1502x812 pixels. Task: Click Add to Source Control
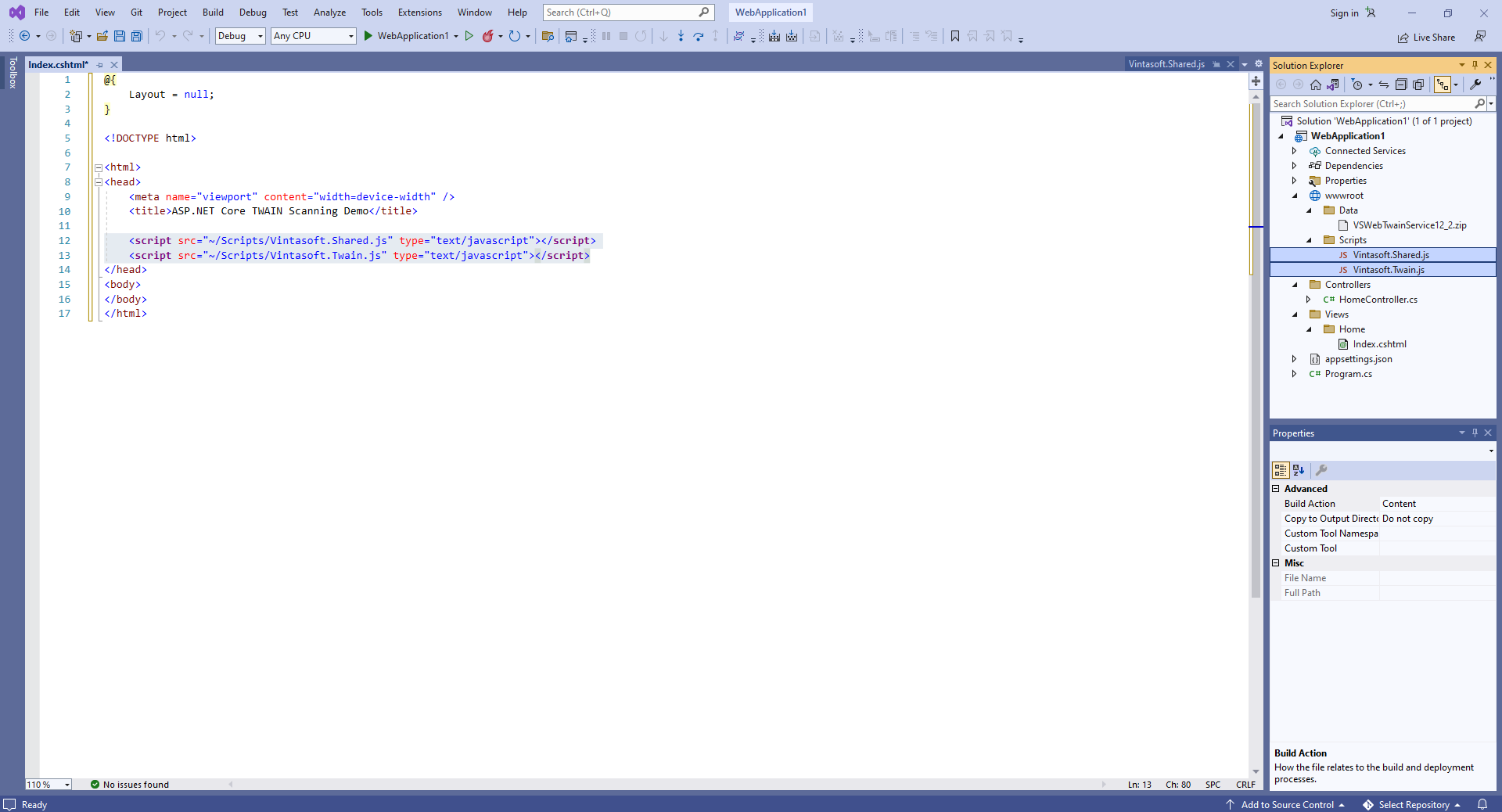pyautogui.click(x=1287, y=804)
